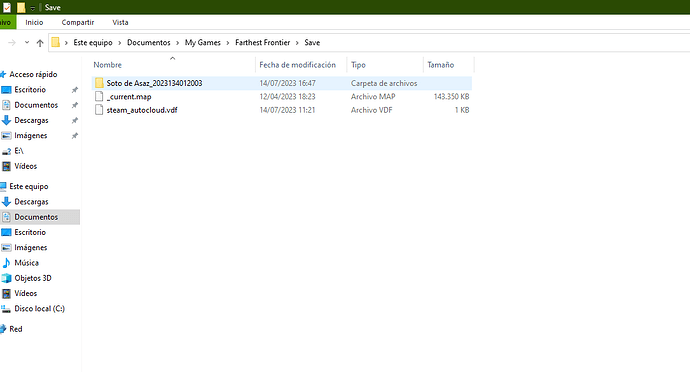Click the properties checkmark icon in title bar
This screenshot has width=690, height=372.
pos(7,7)
